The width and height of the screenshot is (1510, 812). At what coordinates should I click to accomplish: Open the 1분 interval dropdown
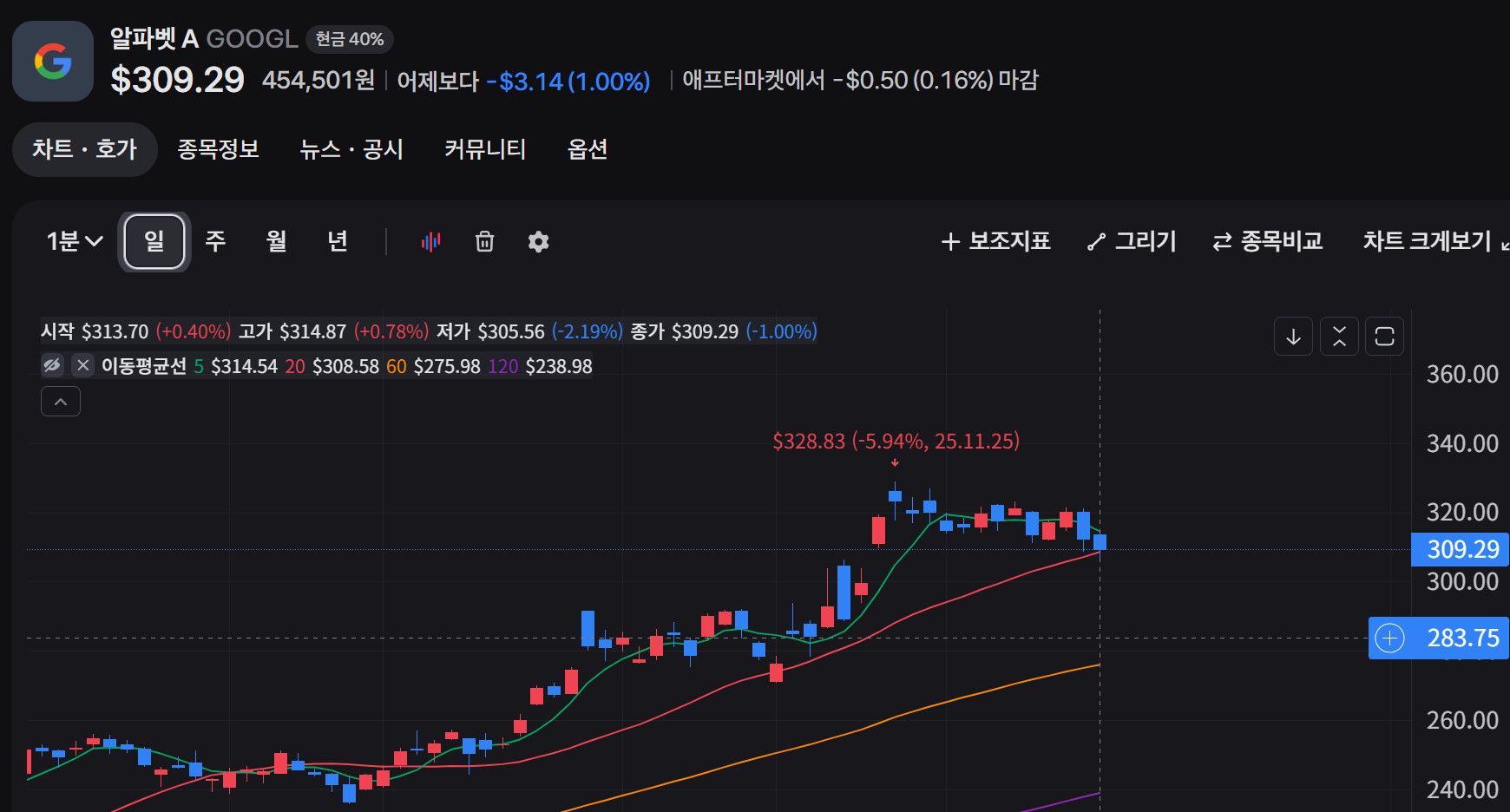pos(75,241)
